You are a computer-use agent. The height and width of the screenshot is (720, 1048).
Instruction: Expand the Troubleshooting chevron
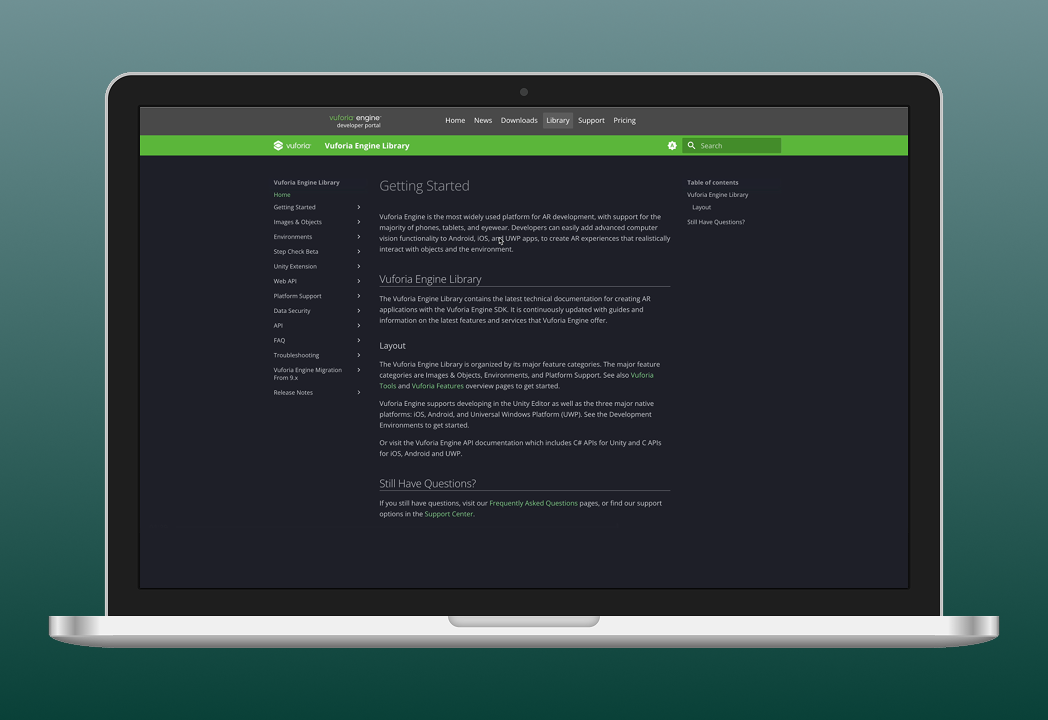[359, 355]
